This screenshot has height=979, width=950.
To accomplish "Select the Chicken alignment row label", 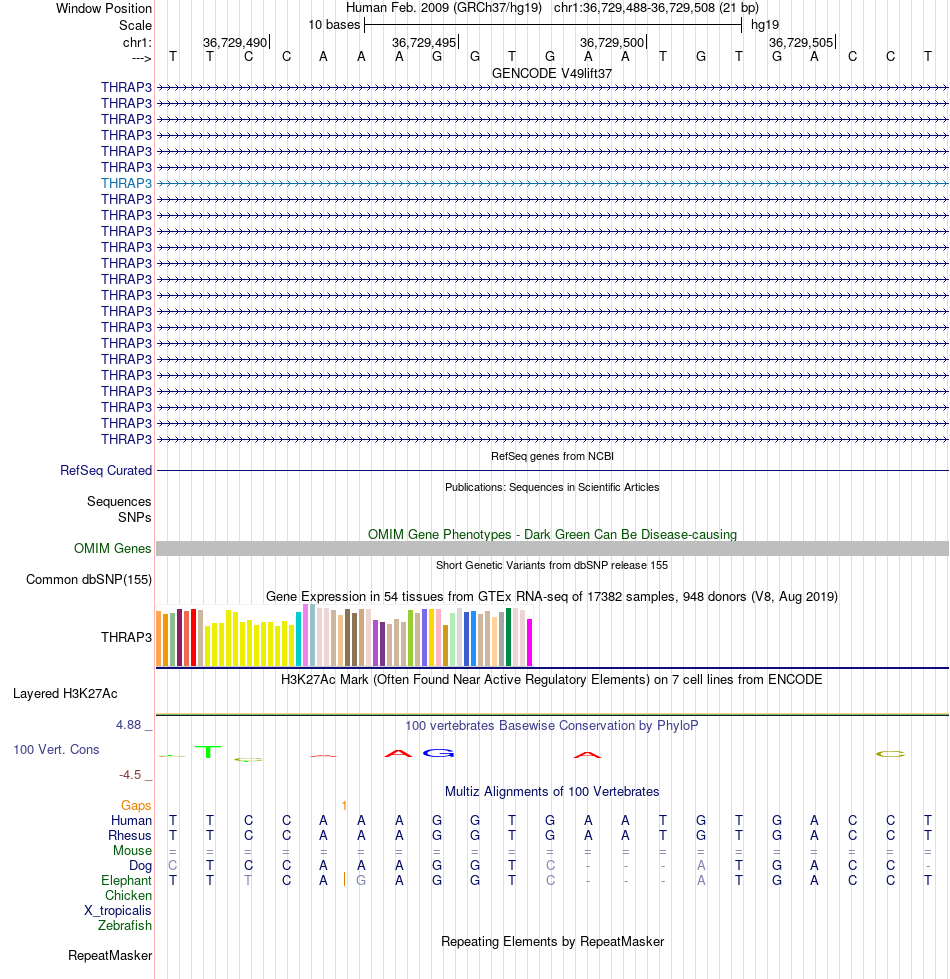I will pos(128,895).
